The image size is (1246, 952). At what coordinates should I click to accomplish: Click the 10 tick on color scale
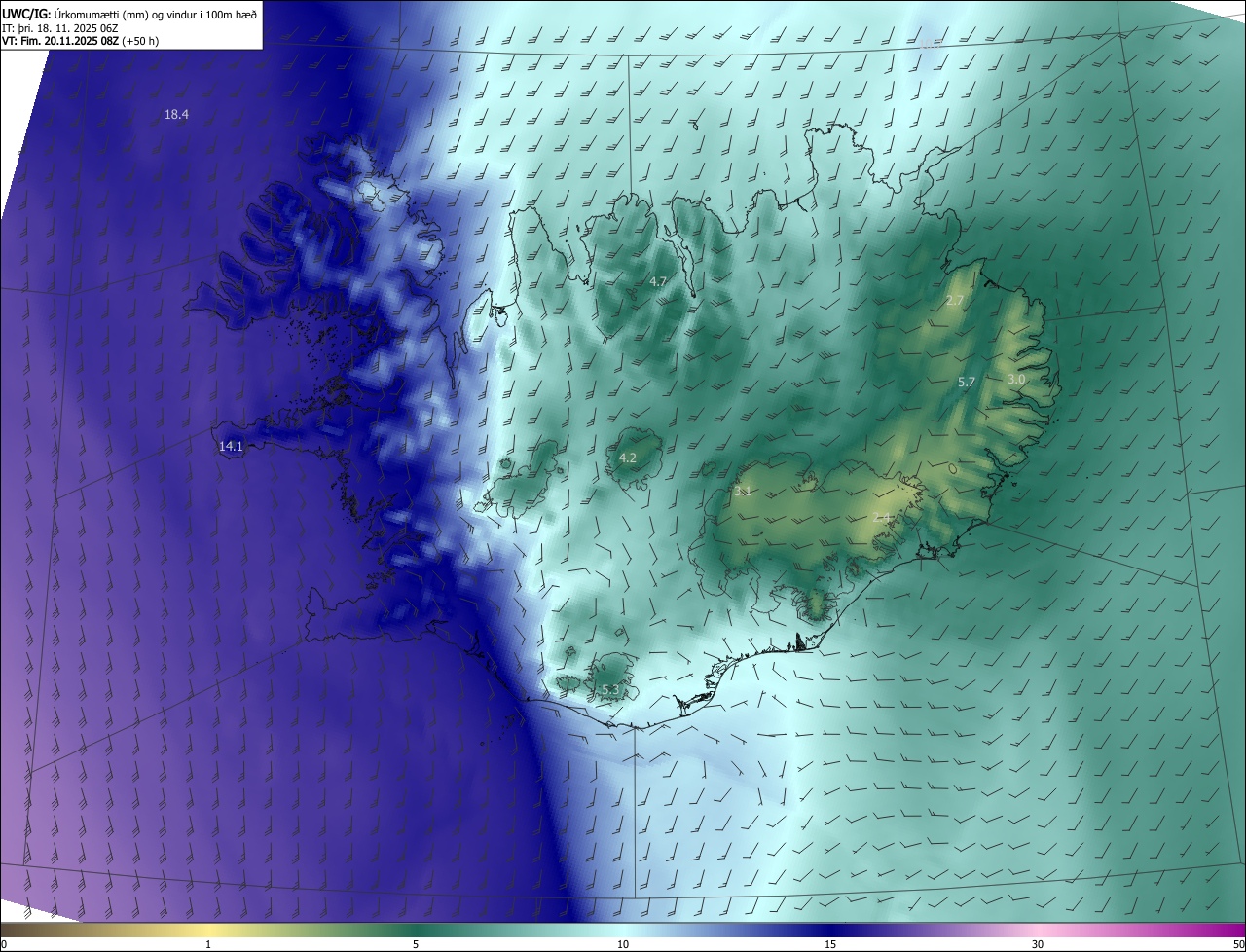623,944
